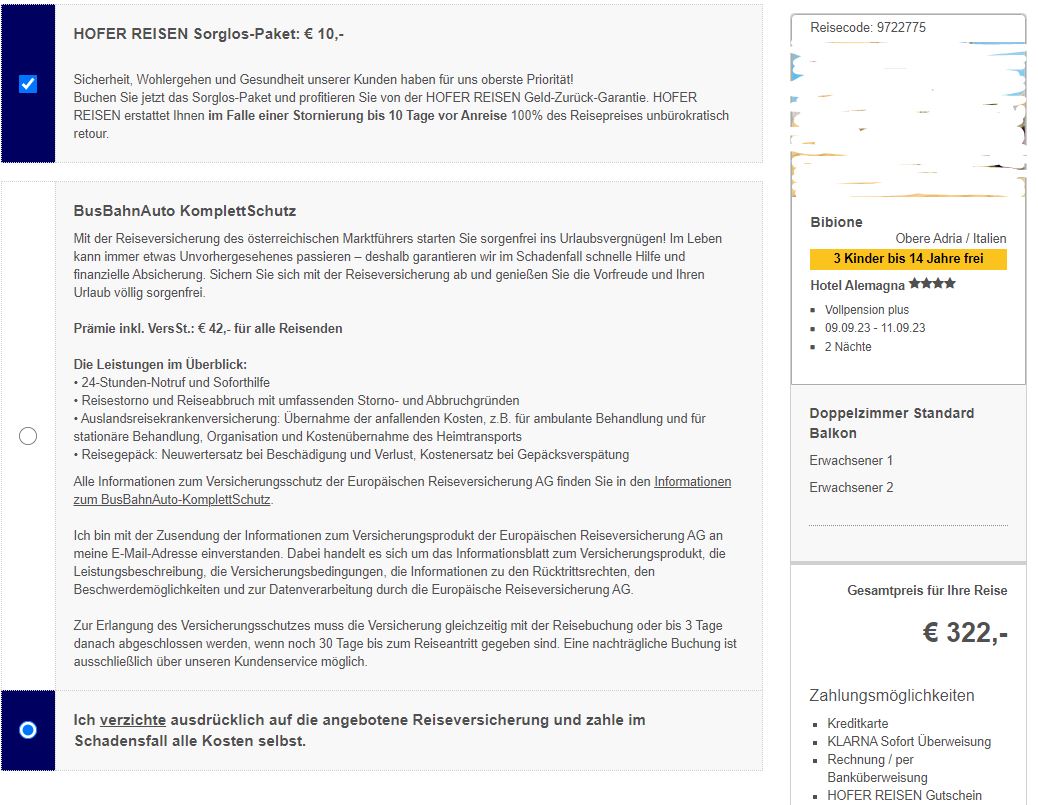Click the 'Erwachsener 1' entry
Viewport: 1038px width, 805px height.
point(851,461)
